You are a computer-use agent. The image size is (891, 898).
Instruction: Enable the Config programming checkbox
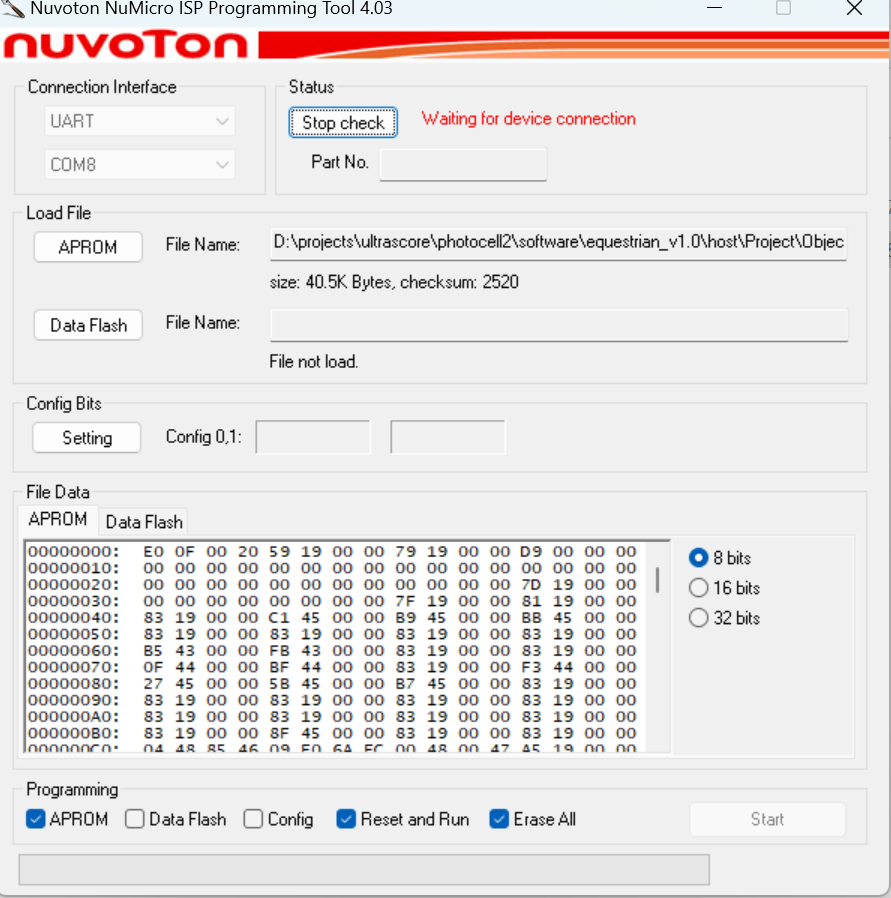pos(252,819)
